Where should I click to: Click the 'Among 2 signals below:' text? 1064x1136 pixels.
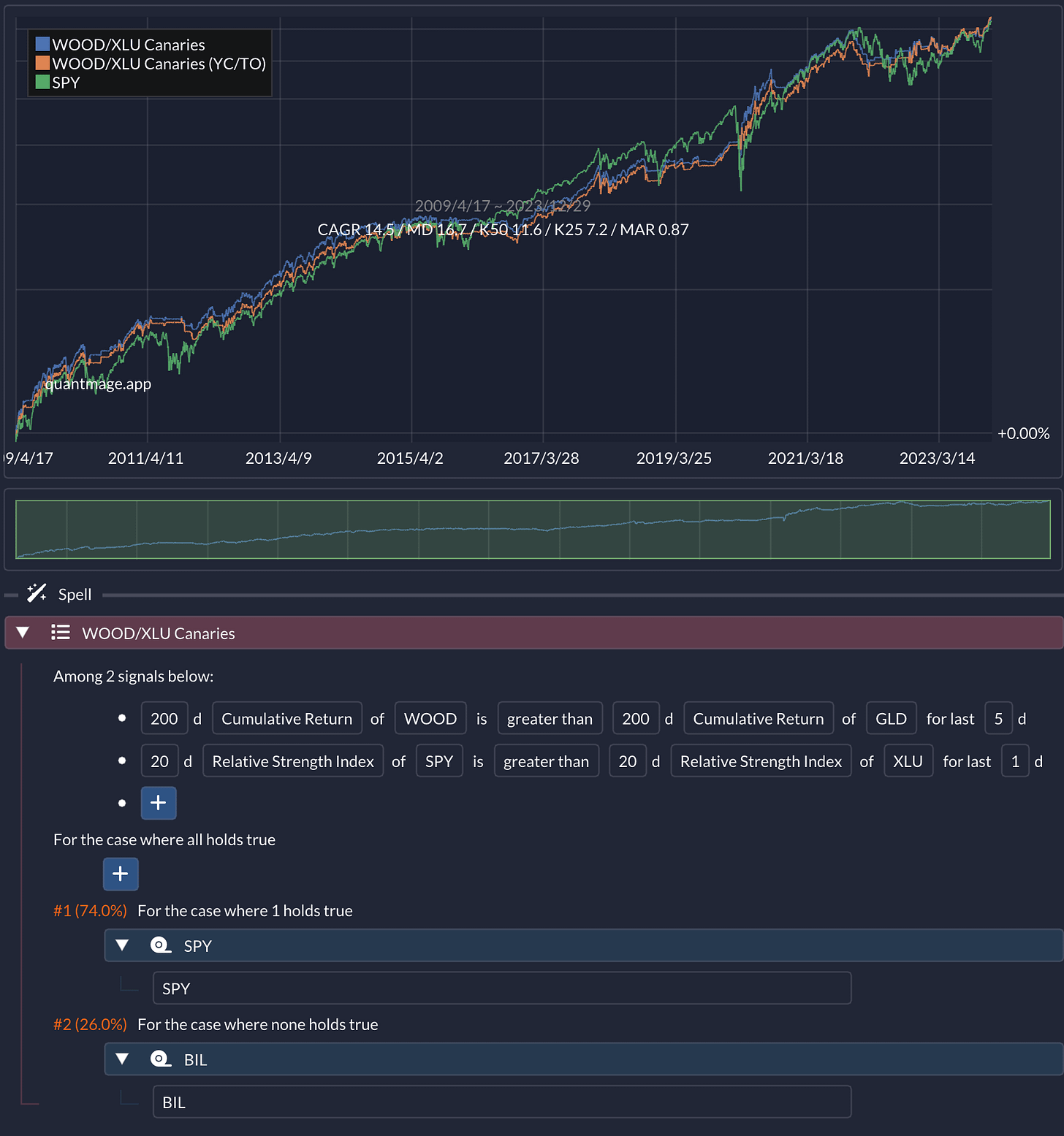[134, 676]
